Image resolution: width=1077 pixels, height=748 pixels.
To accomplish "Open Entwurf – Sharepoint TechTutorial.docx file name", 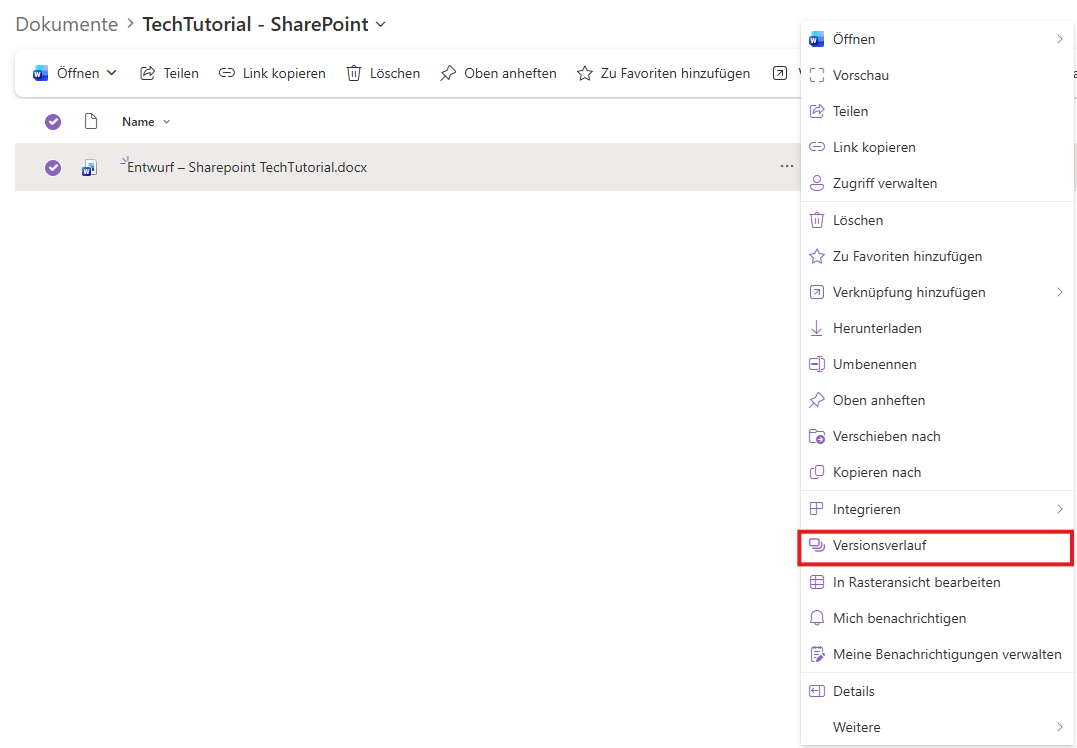I will 247,168.
